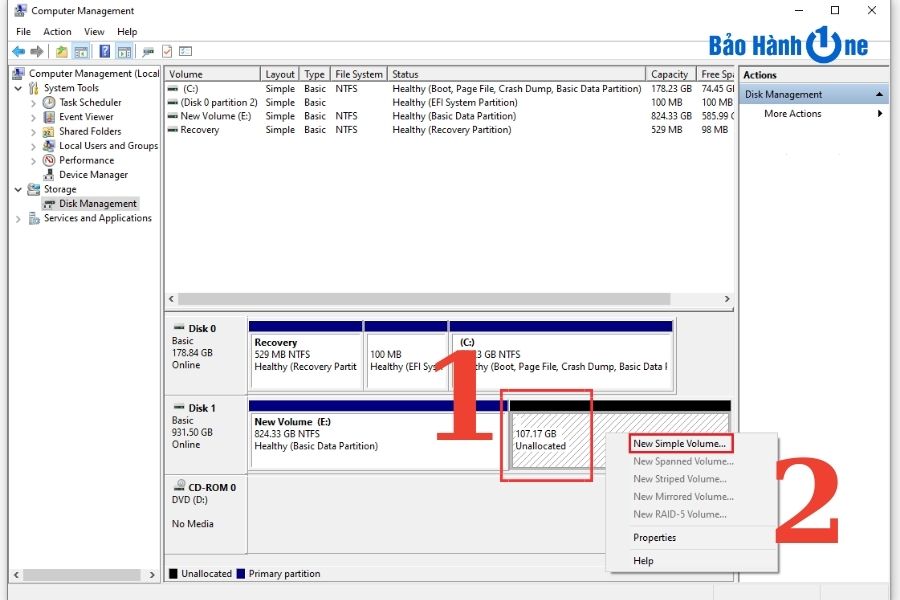Screen dimensions: 900x600
Task: Open Help via blue question mark icon
Action: (104, 51)
